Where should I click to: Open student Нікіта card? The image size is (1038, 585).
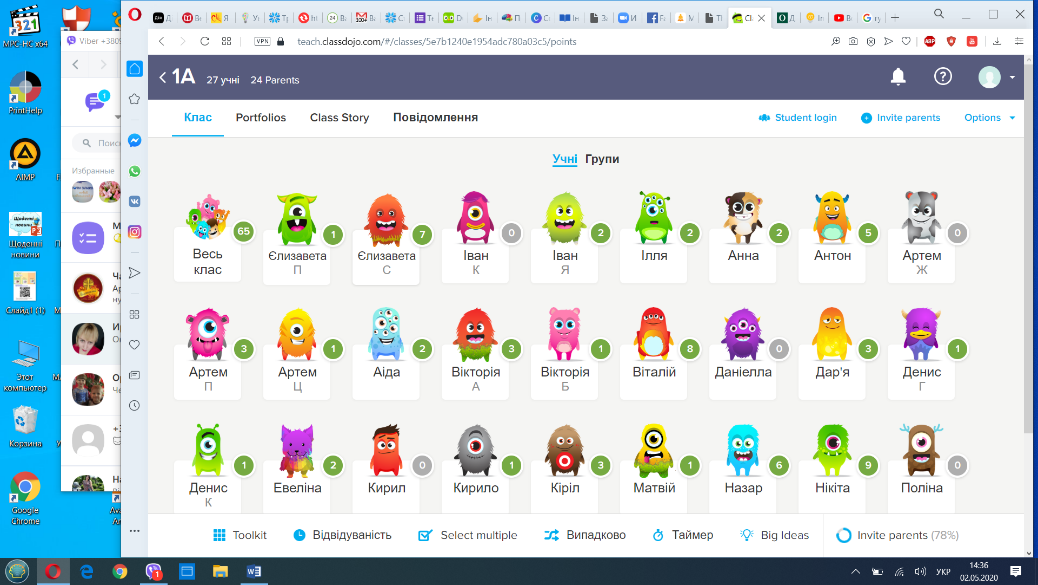(x=832, y=467)
